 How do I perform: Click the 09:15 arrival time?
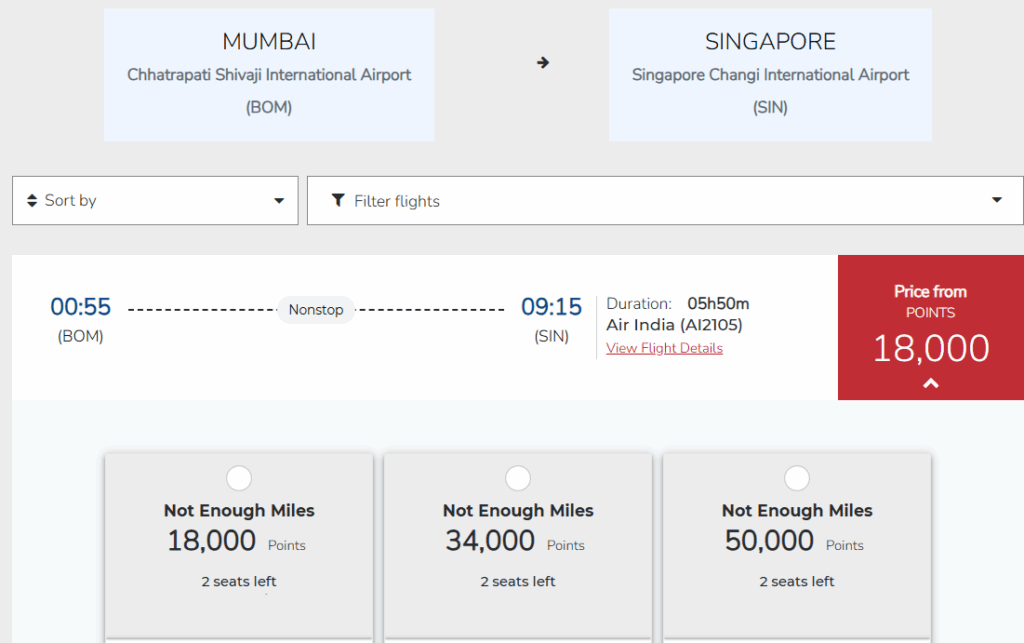(x=551, y=307)
